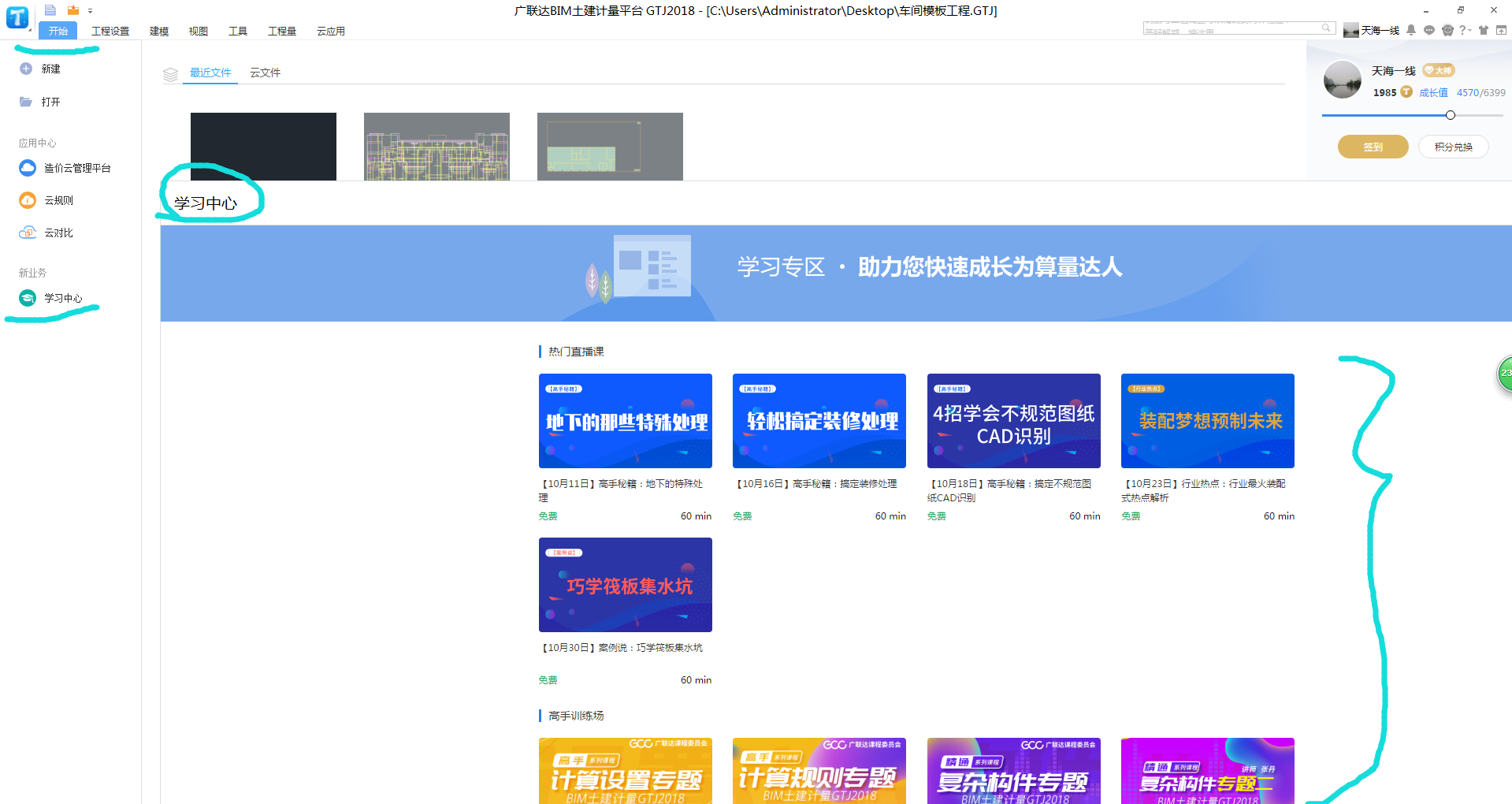Click the 成长值 link
The width and height of the screenshot is (1512, 804).
pos(1433,92)
